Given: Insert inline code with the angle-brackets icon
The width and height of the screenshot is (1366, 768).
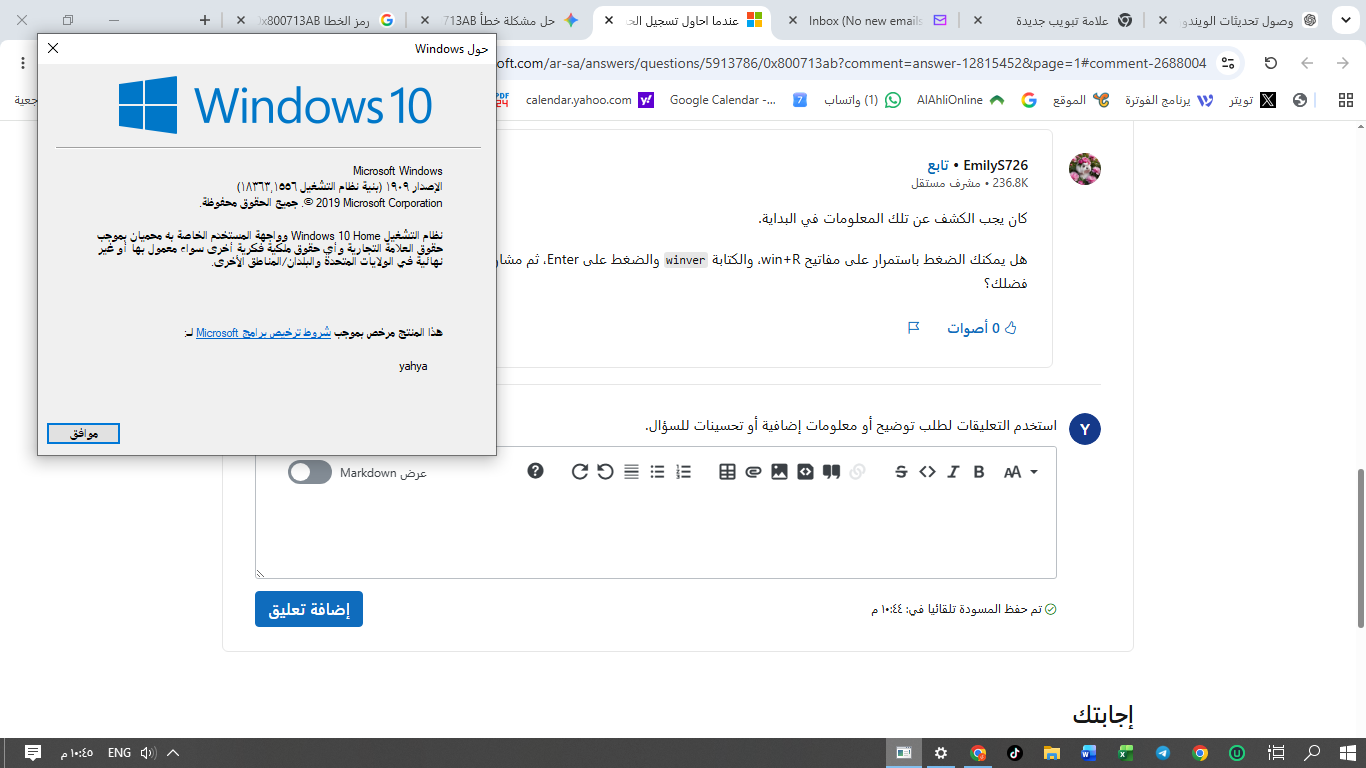Looking at the screenshot, I should click(927, 472).
